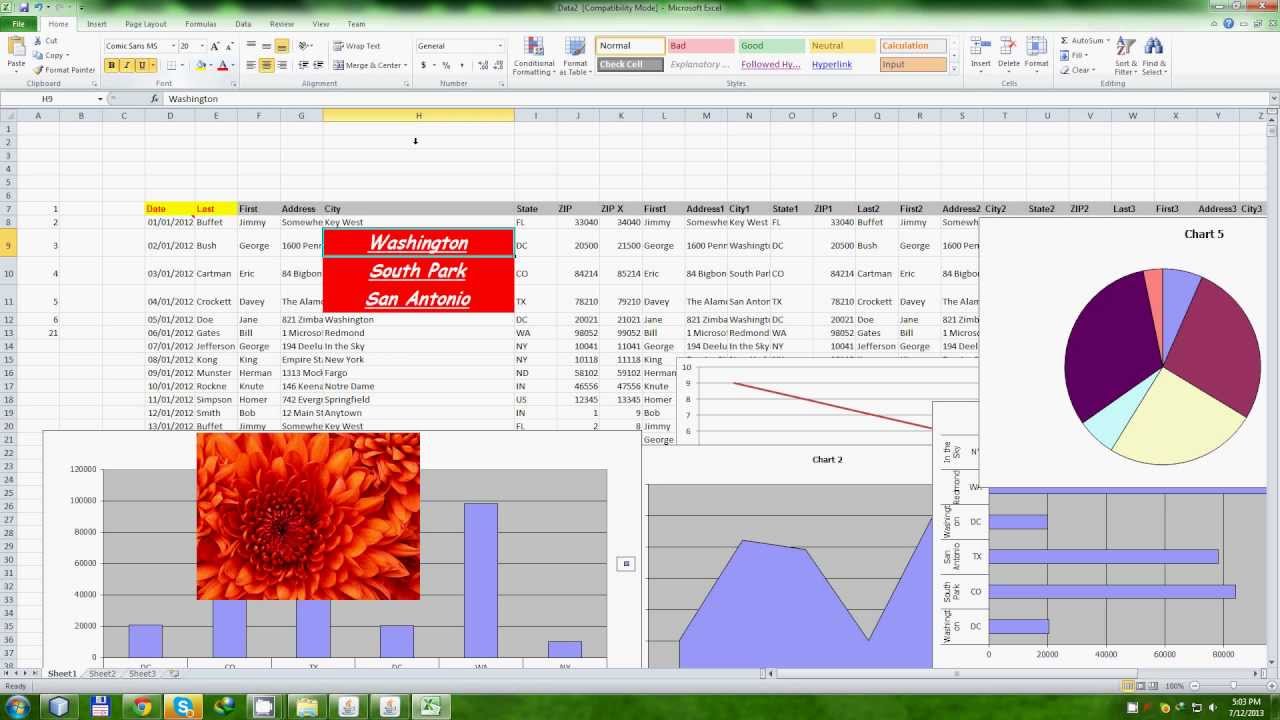Screen dimensions: 1280x720
Task: Toggle Underline formatting
Action: tap(141, 65)
